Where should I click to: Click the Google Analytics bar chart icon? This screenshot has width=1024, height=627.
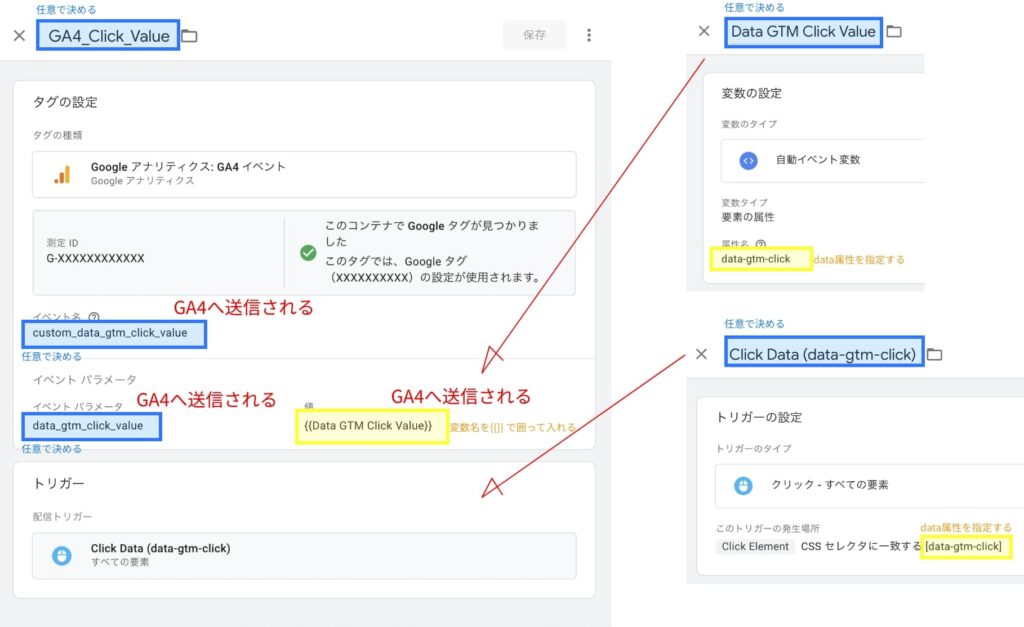pos(62,175)
